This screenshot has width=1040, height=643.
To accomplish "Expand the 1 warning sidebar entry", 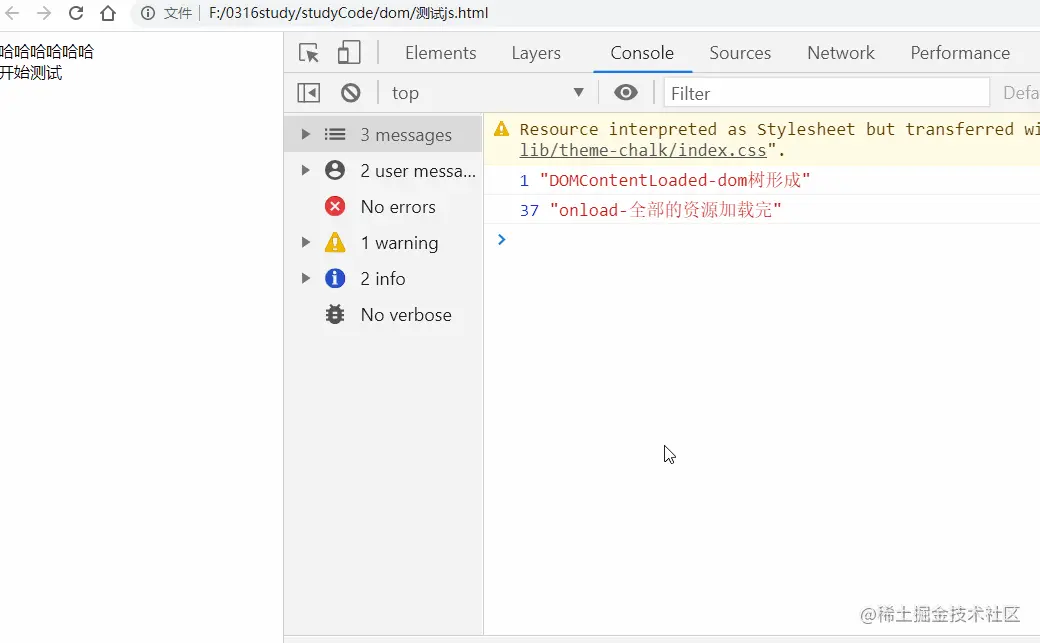I will click(306, 242).
